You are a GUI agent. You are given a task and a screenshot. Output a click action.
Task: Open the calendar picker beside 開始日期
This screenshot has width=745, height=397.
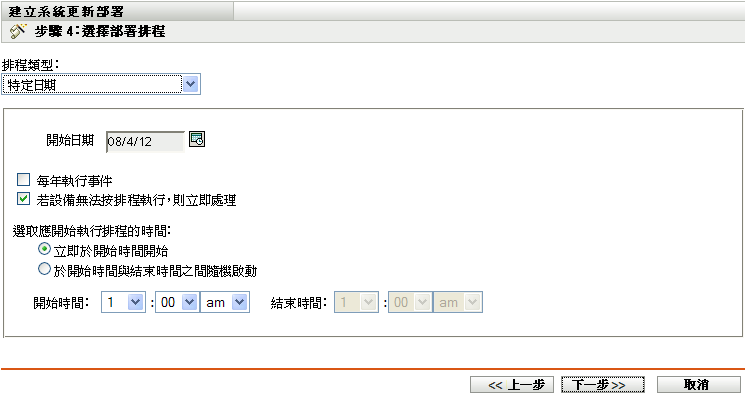tap(197, 140)
